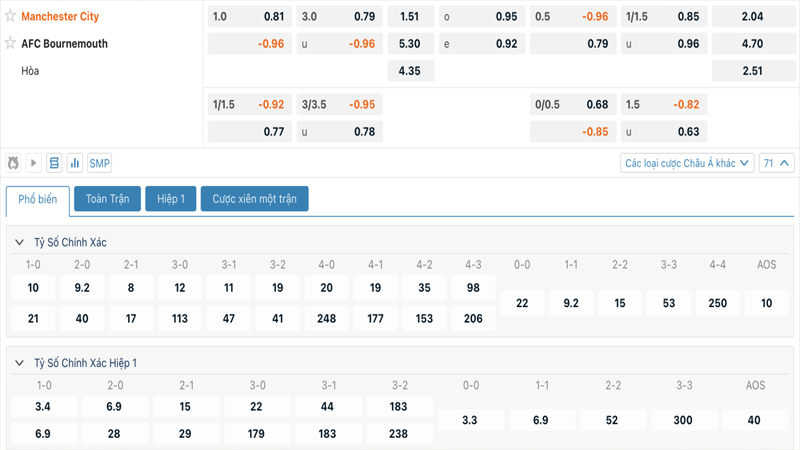
Task: Collapse the 71 markets counter
Action: pos(777,163)
